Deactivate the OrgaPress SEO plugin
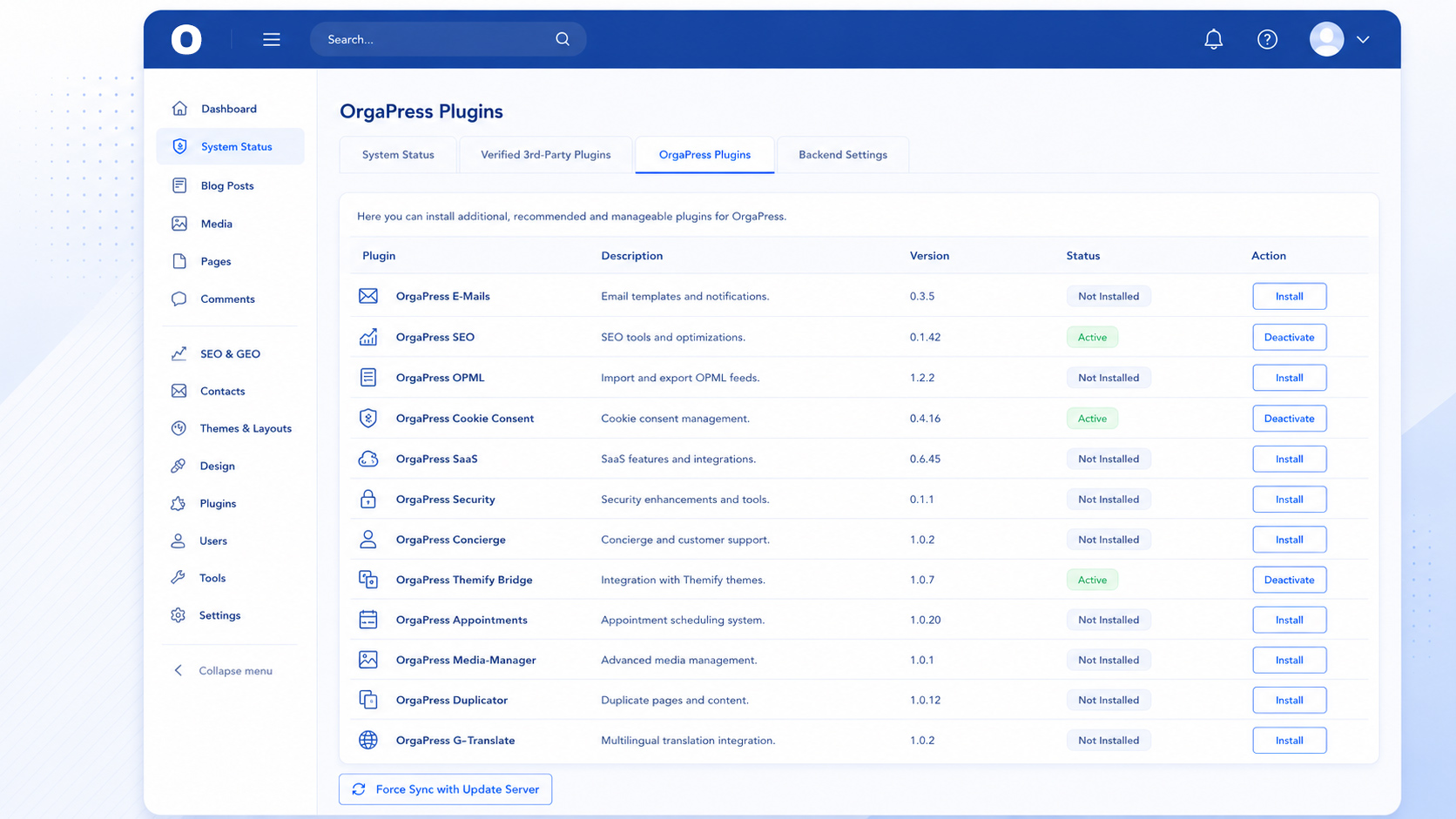 coord(1289,337)
